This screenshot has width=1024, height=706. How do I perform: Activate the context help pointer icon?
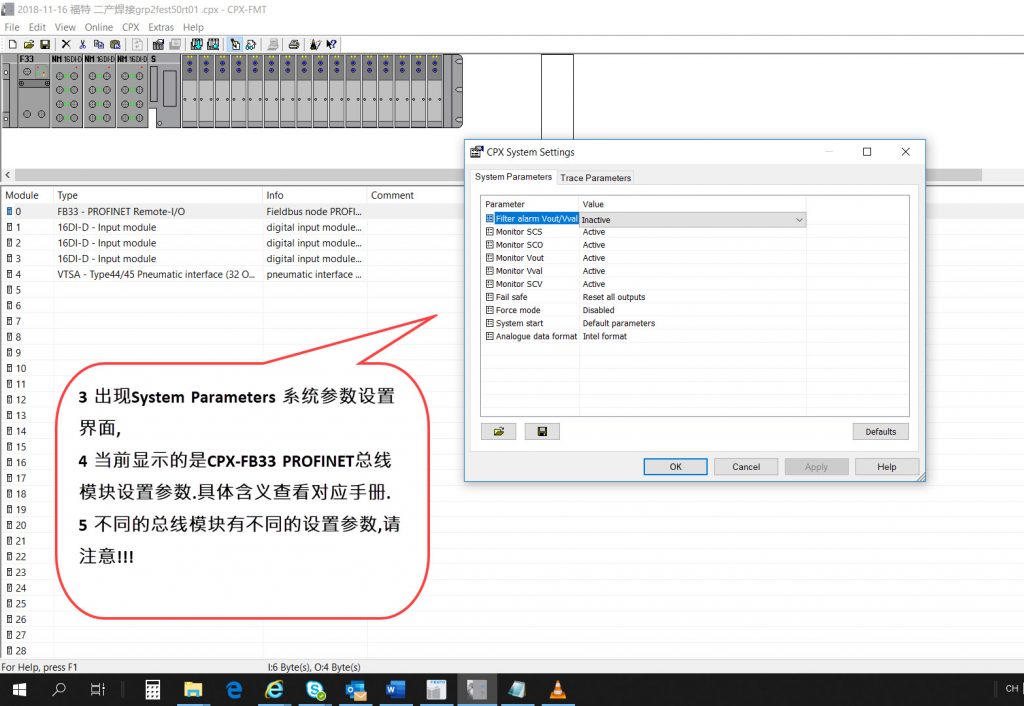tap(332, 44)
